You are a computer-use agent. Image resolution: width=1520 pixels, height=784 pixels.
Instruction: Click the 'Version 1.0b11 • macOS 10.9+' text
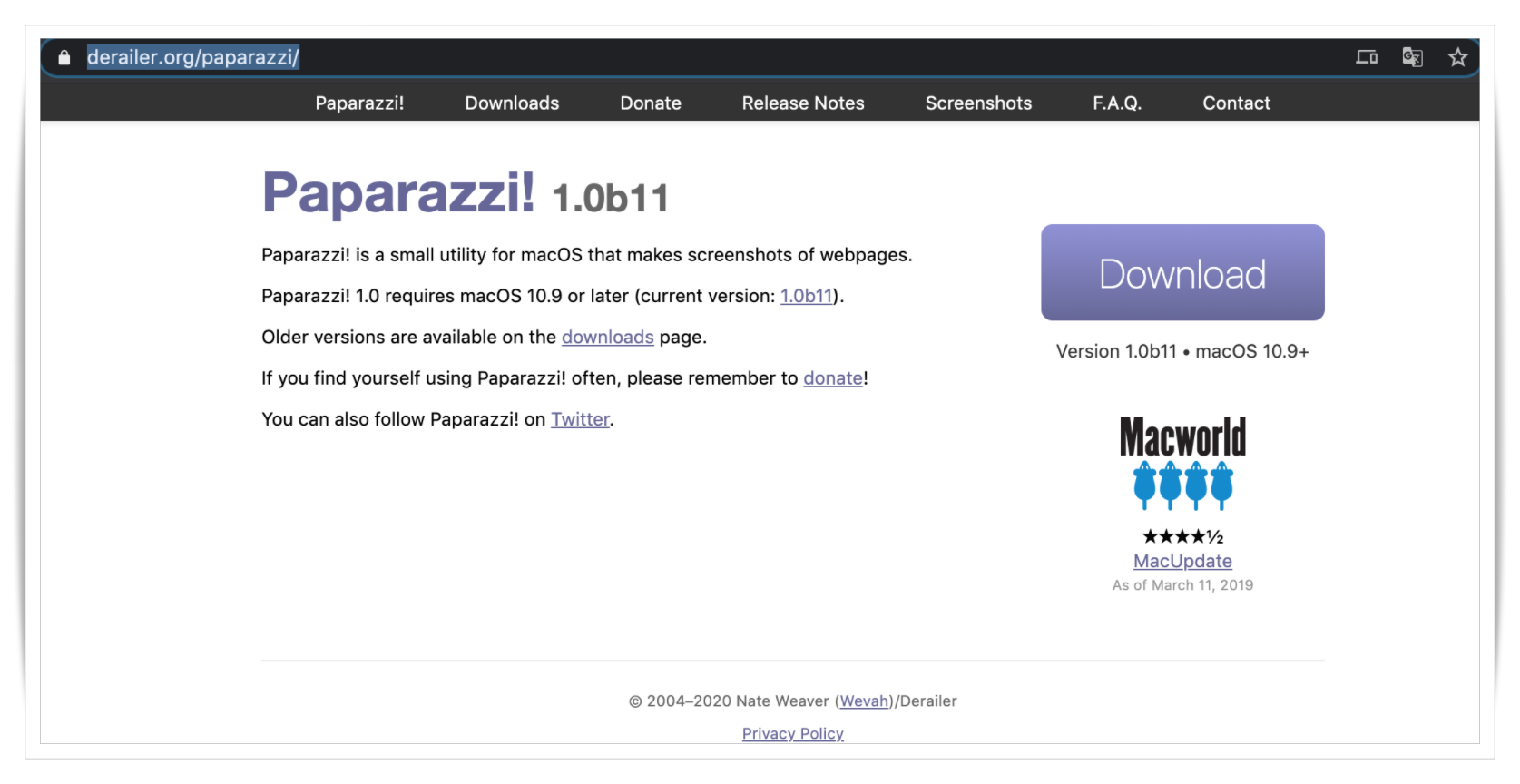1182,351
